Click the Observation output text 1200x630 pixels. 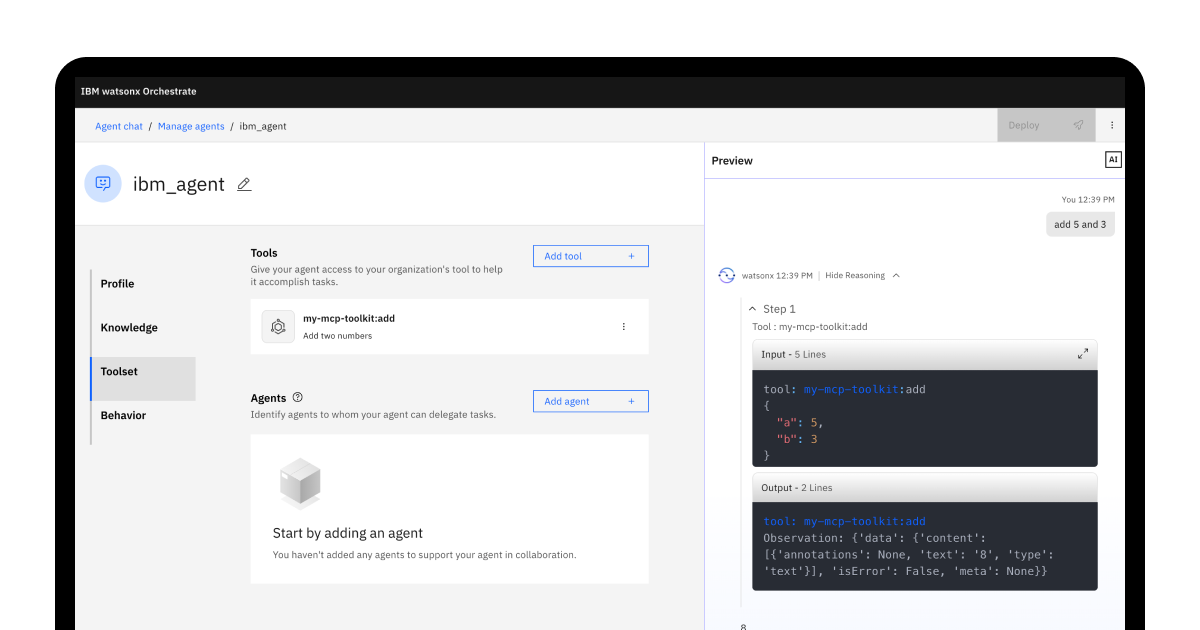[x=908, y=554]
